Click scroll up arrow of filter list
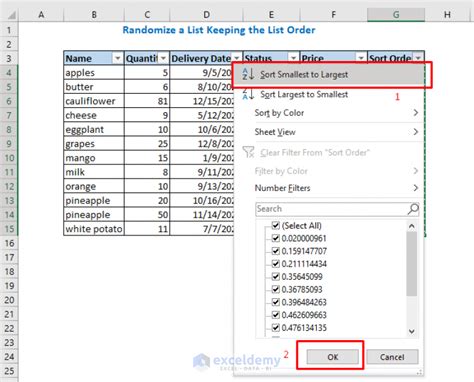The height and width of the screenshot is (382, 474). [412, 226]
